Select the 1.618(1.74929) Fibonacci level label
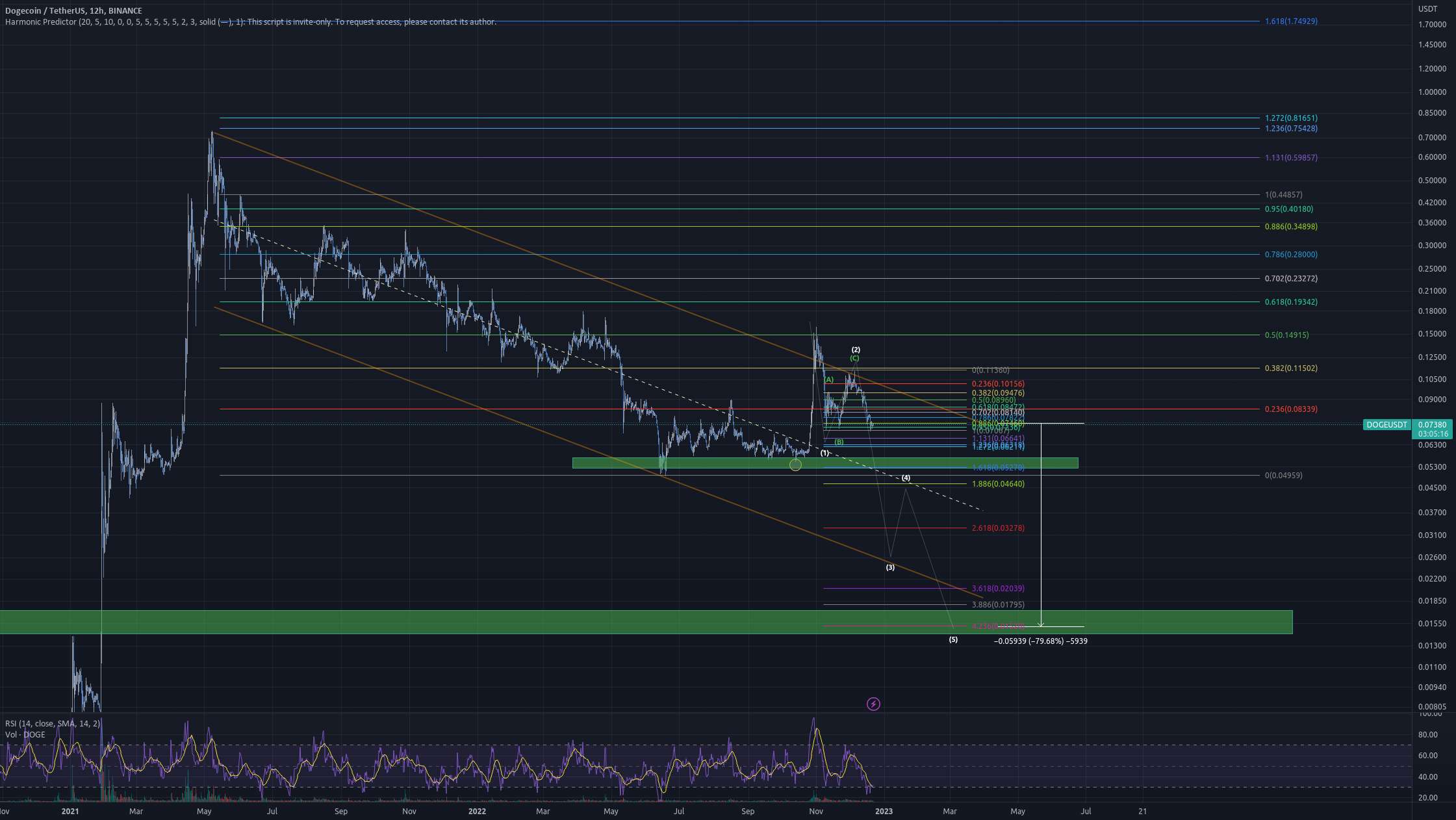Image resolution: width=1456 pixels, height=820 pixels. (1291, 21)
